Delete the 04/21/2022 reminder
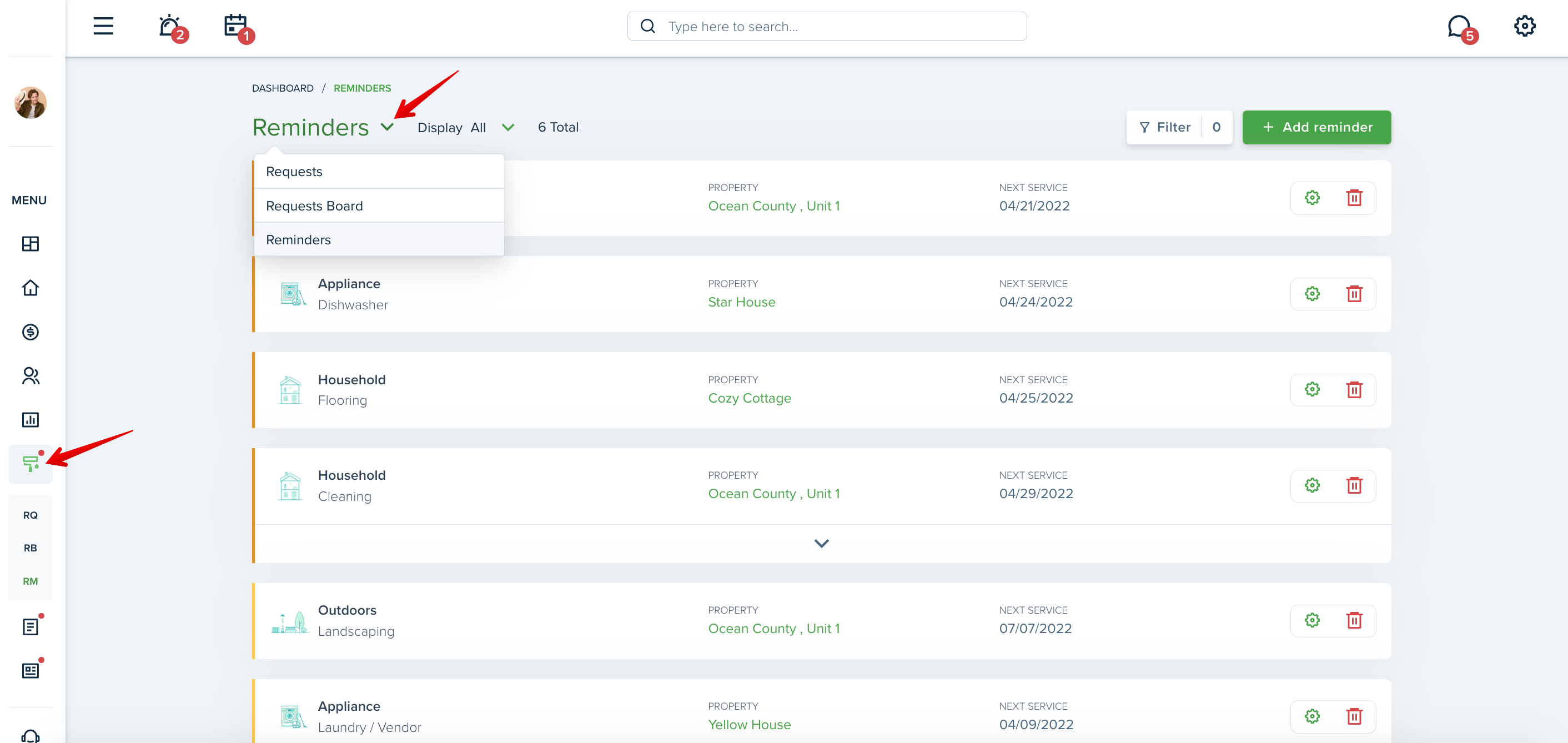The image size is (1568, 743). [1354, 197]
